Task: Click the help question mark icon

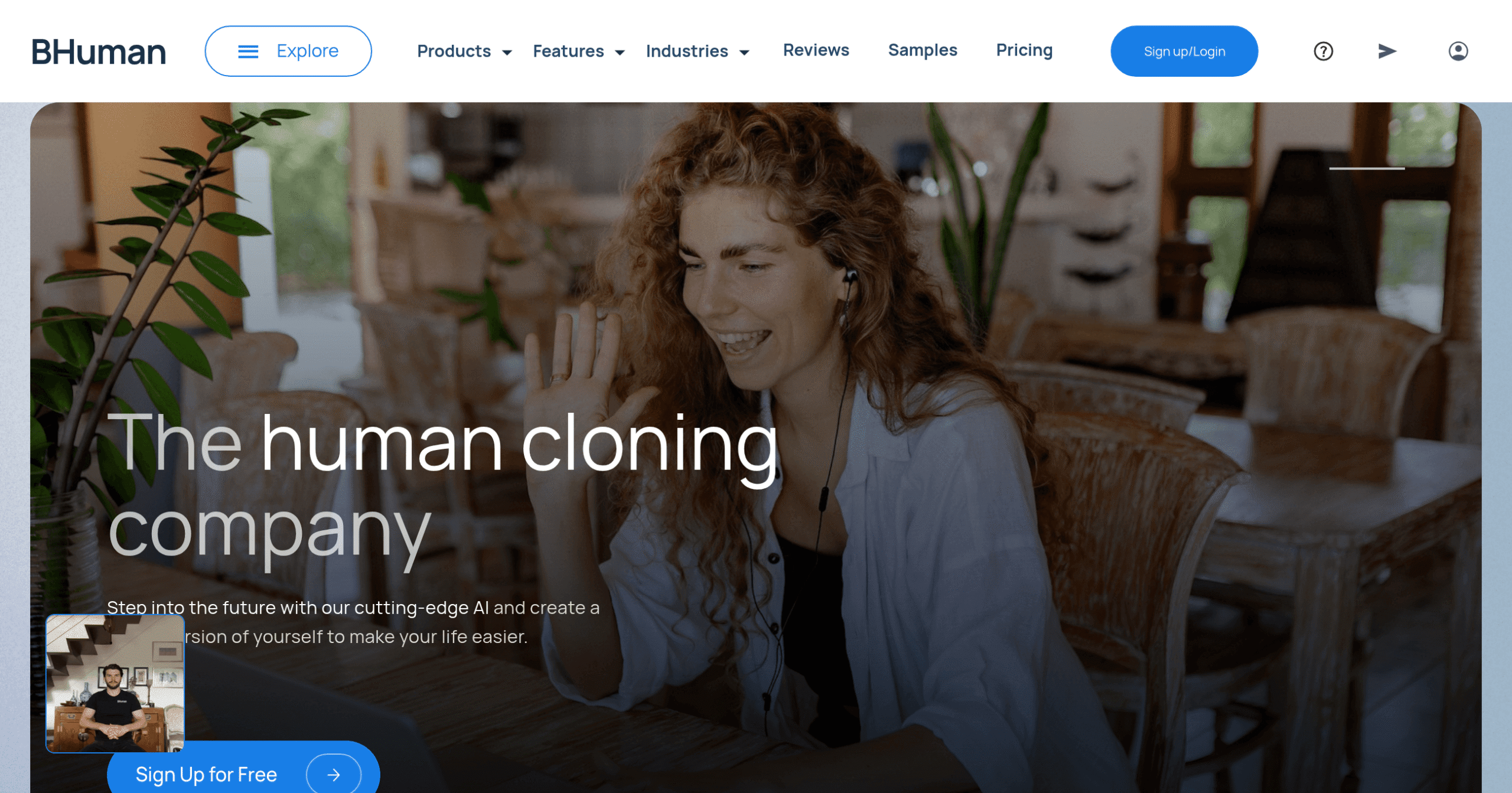Action: click(1323, 51)
